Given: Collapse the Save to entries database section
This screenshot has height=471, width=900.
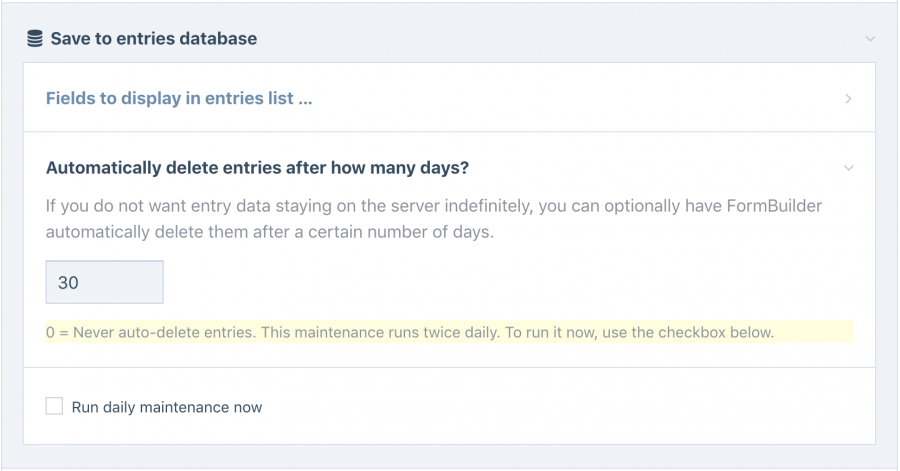Looking at the screenshot, I should pos(870,39).
